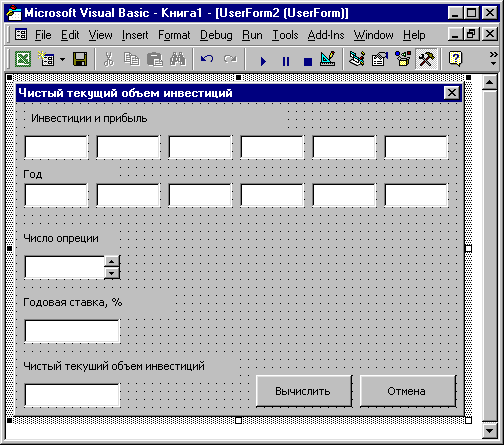This screenshot has width=504, height=445.
Task: Open the Tools menu
Action: click(x=285, y=35)
